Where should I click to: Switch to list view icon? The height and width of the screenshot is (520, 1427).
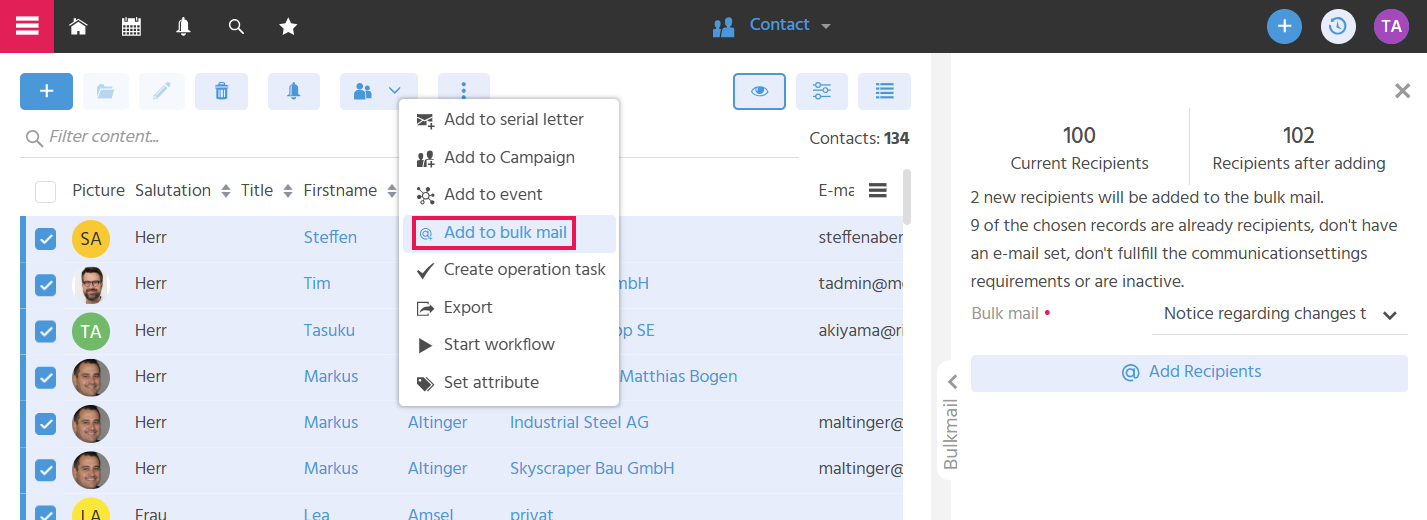[x=884, y=91]
